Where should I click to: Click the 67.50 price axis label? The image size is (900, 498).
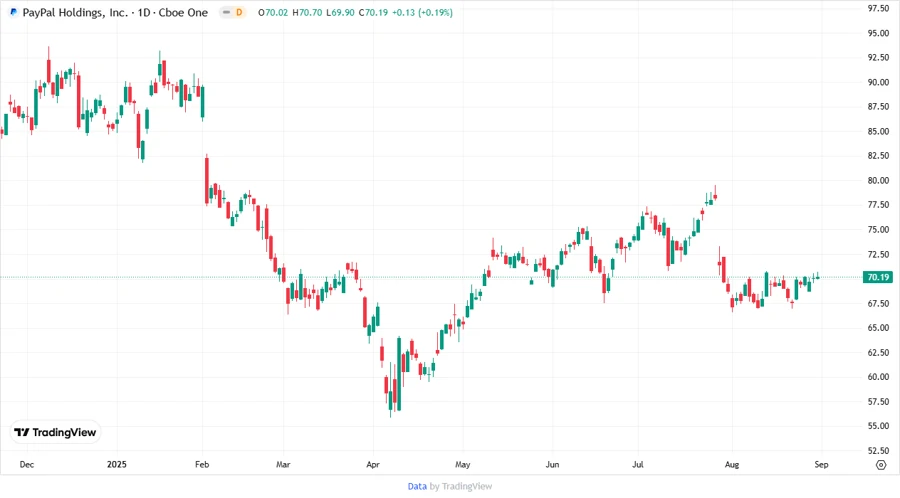[x=878, y=303]
